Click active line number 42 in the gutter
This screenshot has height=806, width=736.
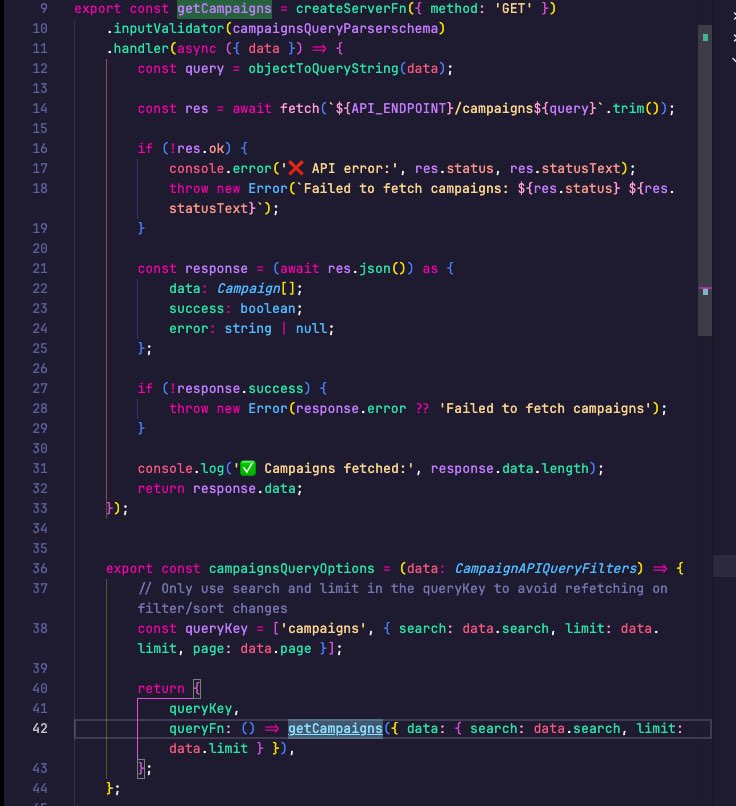tap(40, 728)
